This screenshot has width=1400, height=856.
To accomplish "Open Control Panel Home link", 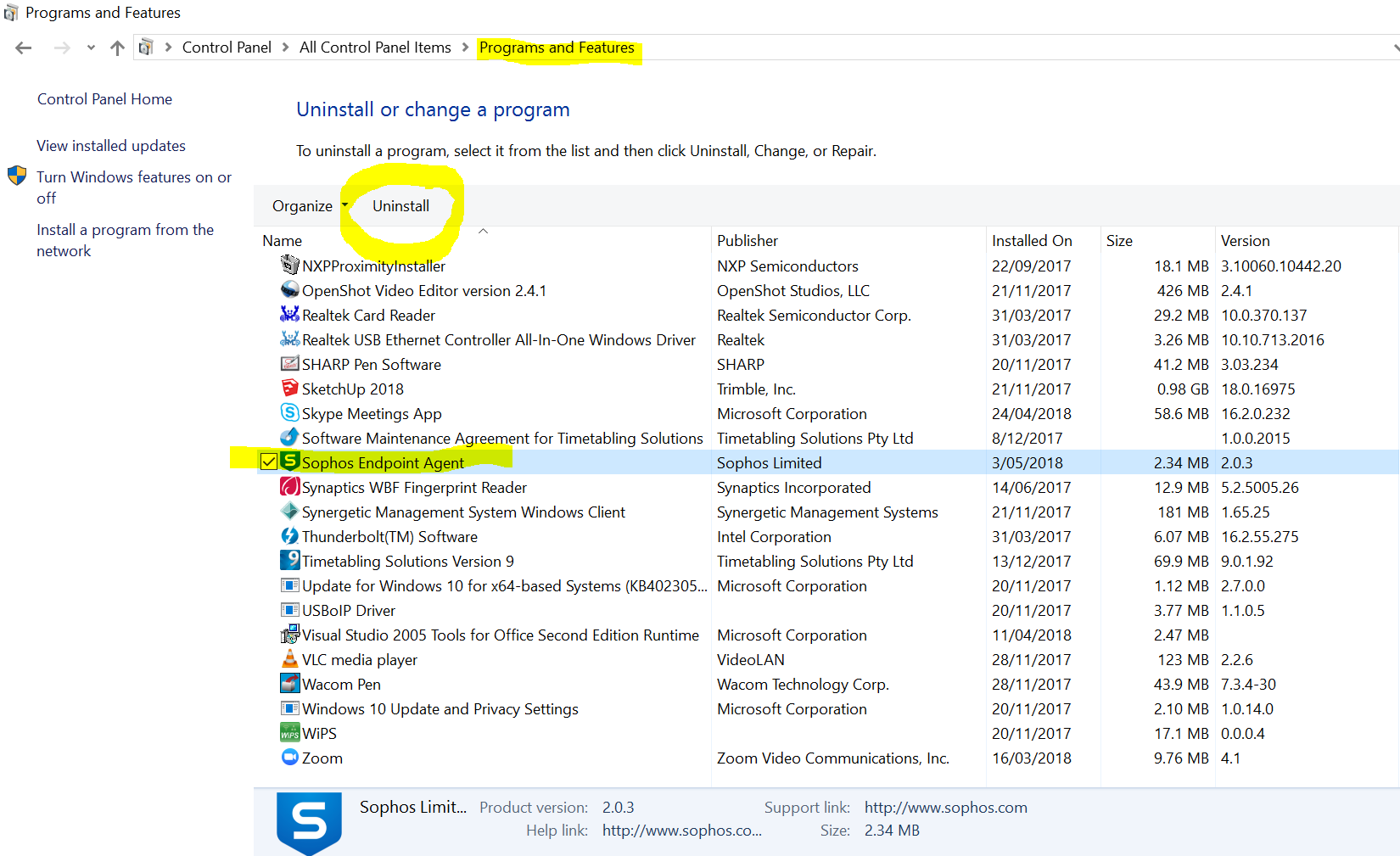I will (104, 99).
